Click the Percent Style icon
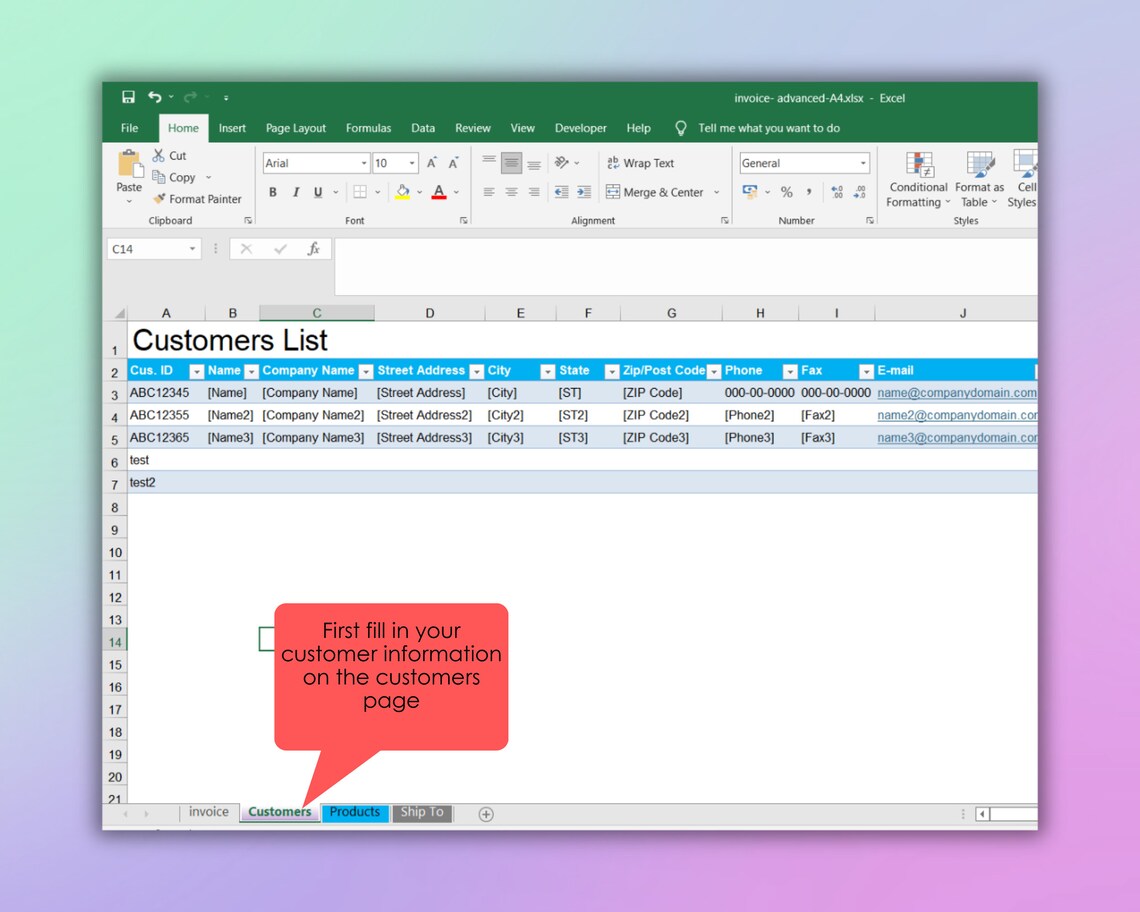Image resolution: width=1140 pixels, height=912 pixels. 786,191
